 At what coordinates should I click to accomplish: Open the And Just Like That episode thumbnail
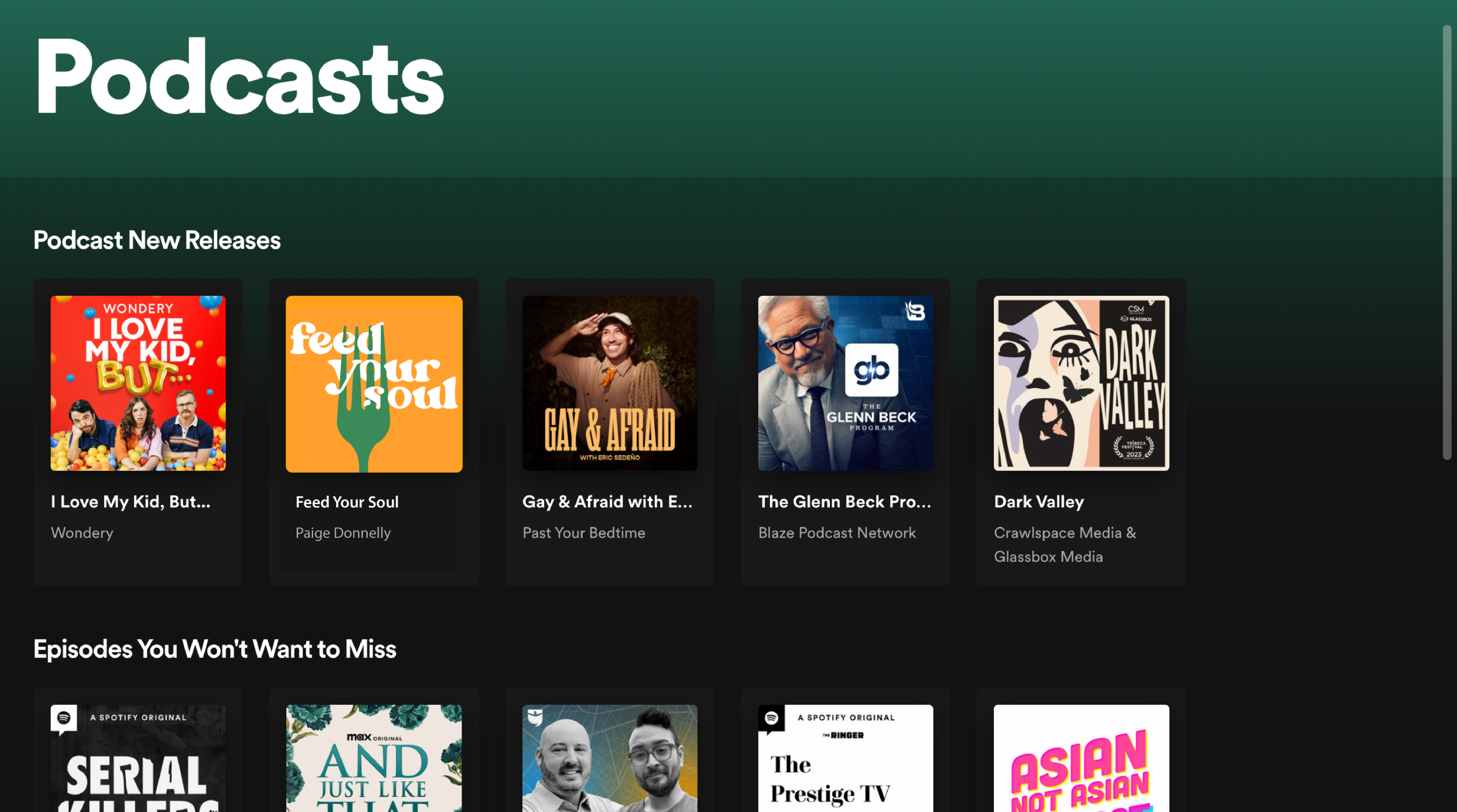click(x=374, y=758)
